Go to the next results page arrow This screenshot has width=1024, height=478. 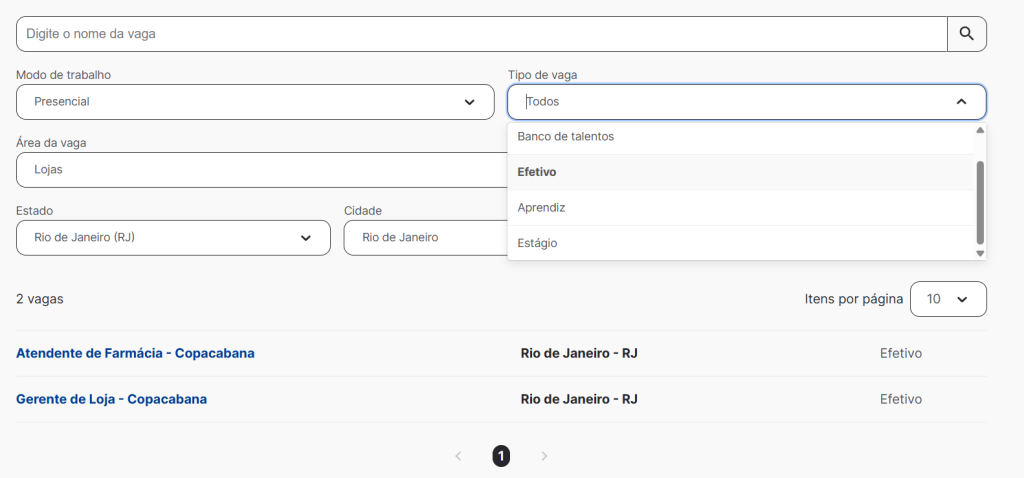click(545, 456)
